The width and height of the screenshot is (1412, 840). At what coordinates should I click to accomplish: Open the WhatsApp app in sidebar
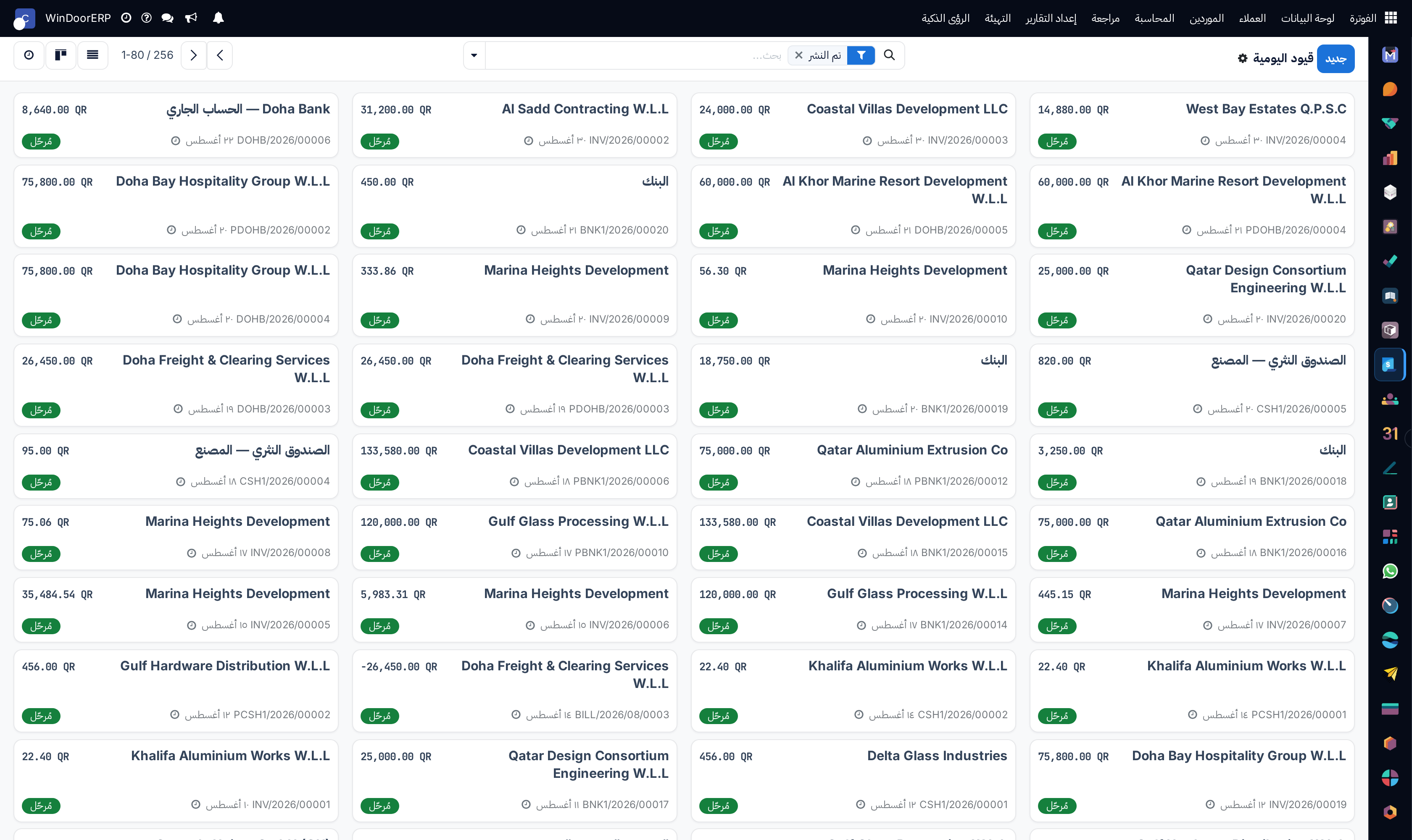[x=1390, y=571]
